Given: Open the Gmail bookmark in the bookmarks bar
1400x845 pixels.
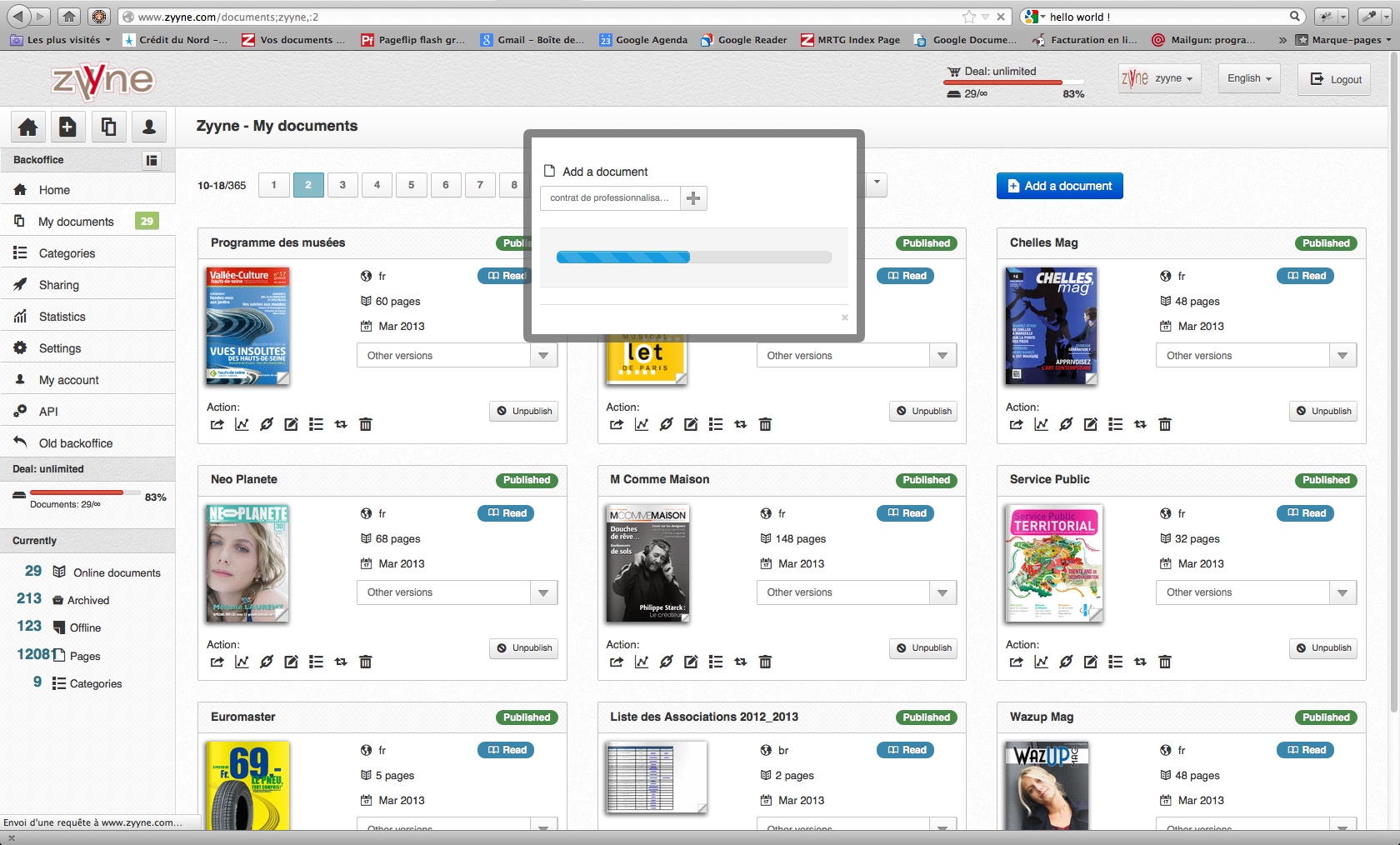Looking at the screenshot, I should [532, 39].
